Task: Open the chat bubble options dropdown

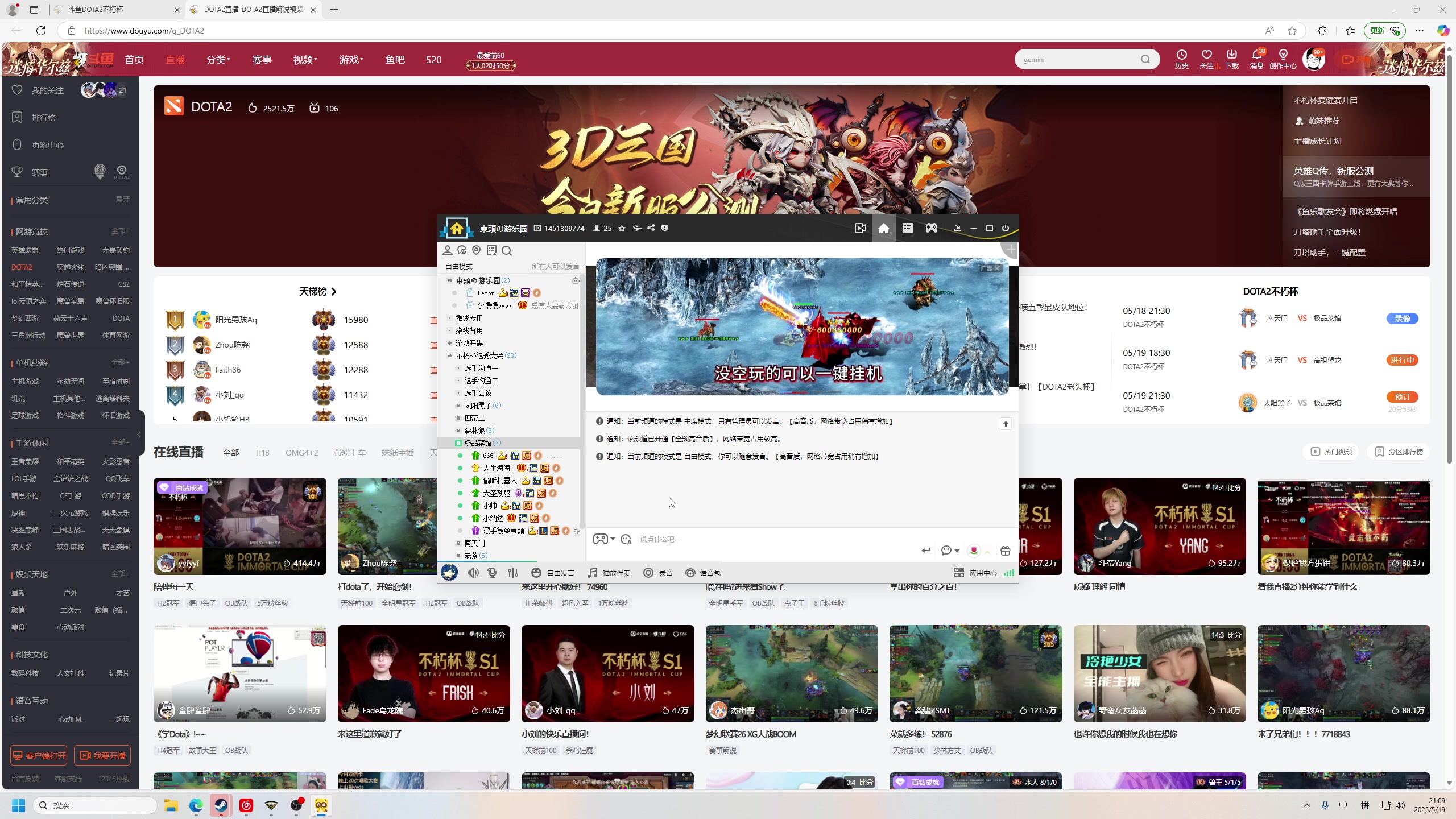Action: [x=950, y=551]
